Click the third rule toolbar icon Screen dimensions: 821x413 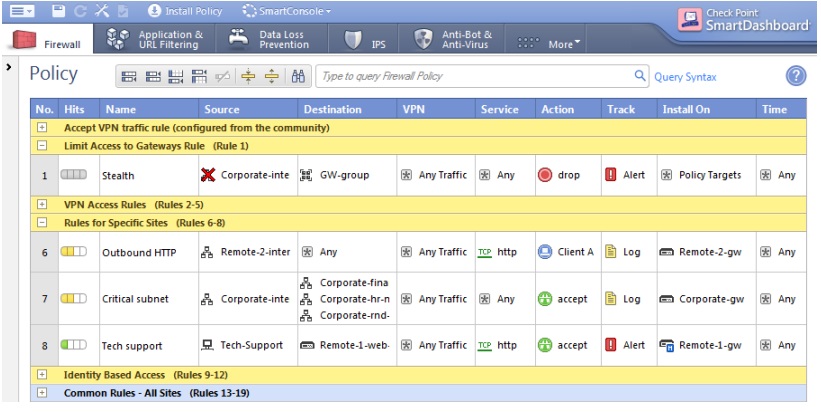(176, 77)
